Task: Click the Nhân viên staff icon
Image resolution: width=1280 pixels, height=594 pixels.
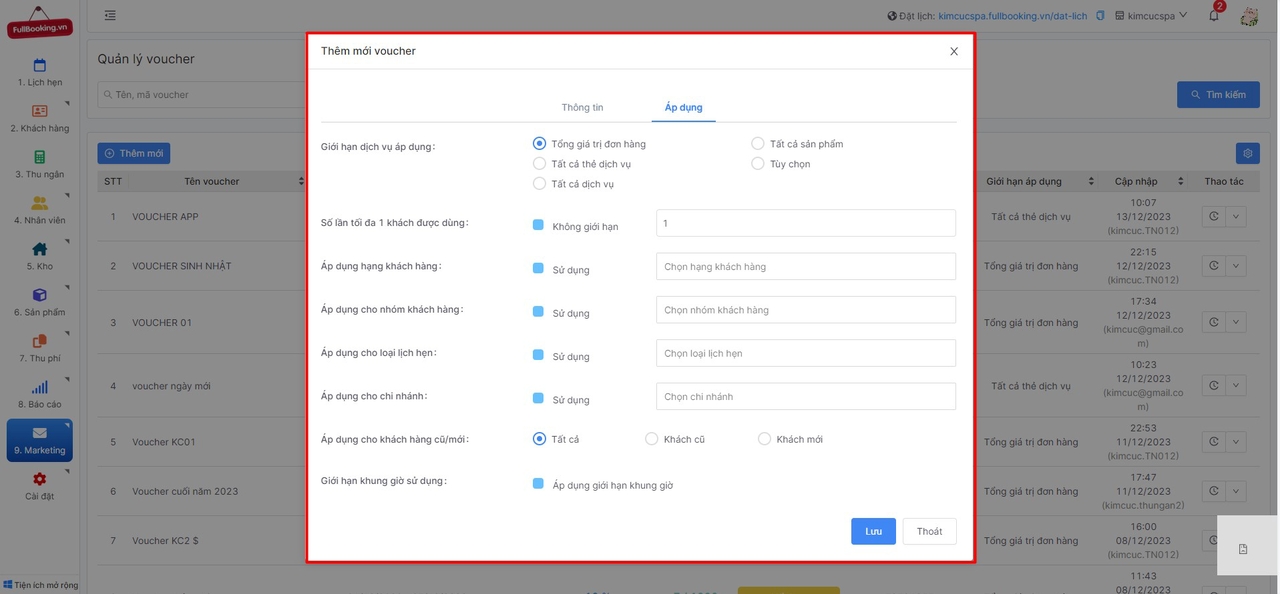Action: point(39,203)
